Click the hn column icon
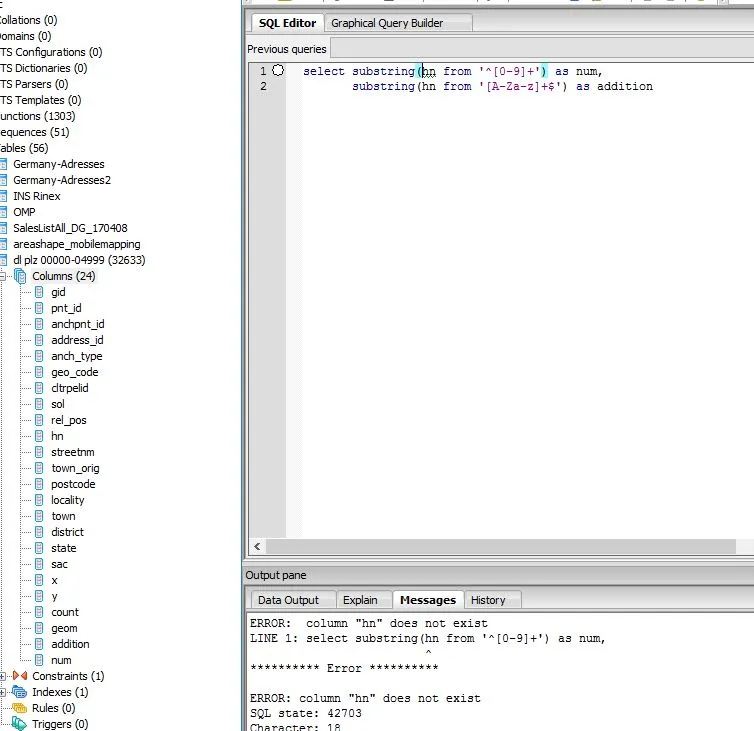Screen dimensions: 754x731 click(x=39, y=436)
